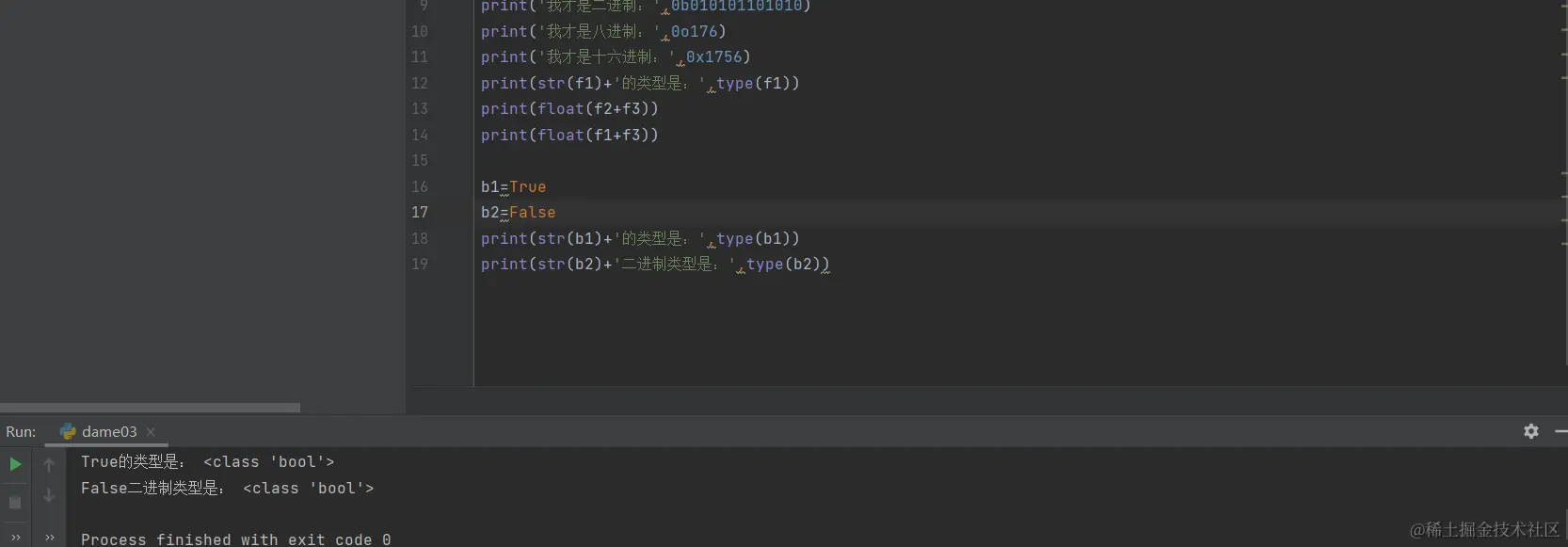
Task: Stop the running process with the square icon
Action: pos(15,503)
